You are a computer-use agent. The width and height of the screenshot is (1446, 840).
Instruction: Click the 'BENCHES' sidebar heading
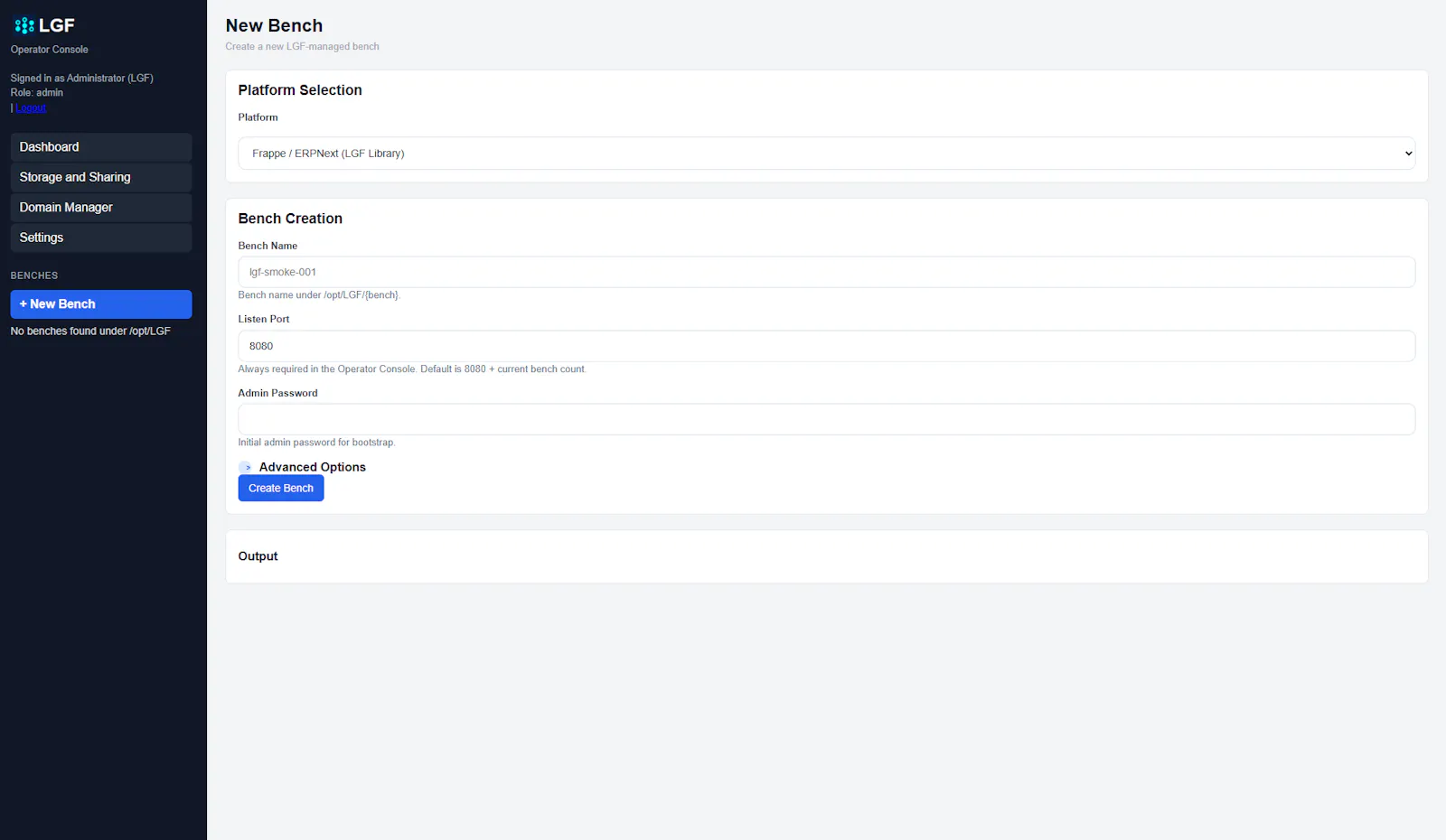pos(34,275)
